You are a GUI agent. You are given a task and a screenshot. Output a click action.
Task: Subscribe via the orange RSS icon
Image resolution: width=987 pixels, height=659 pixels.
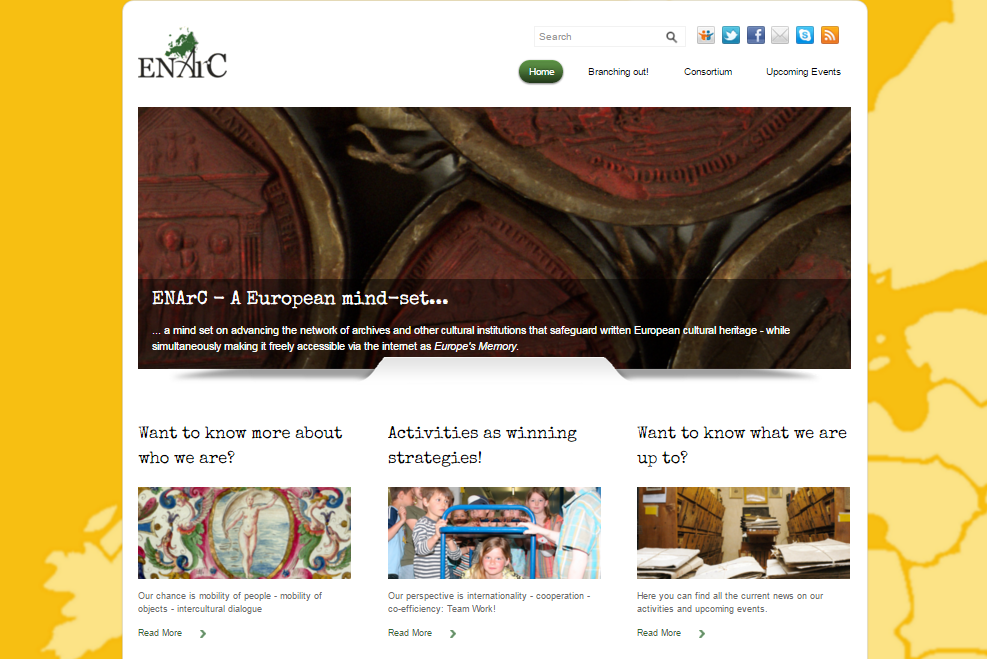point(830,35)
